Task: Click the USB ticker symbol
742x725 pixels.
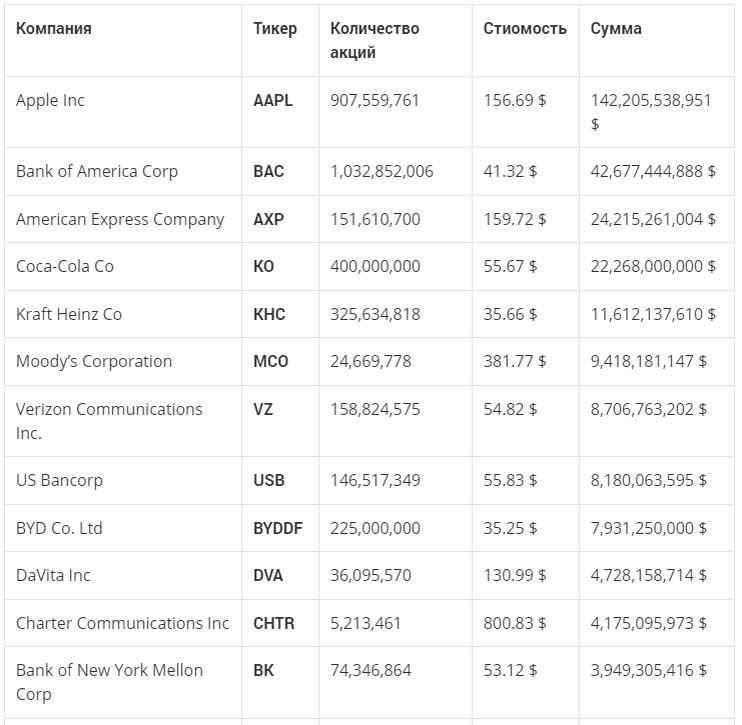Action: click(x=269, y=481)
